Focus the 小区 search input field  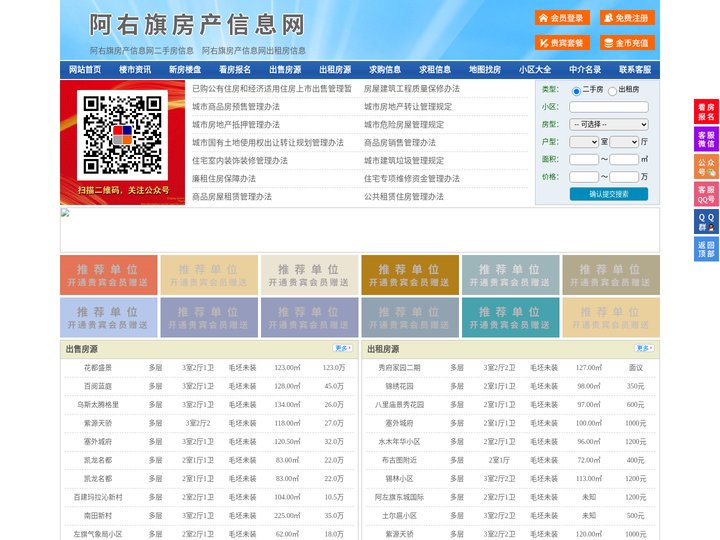609,107
